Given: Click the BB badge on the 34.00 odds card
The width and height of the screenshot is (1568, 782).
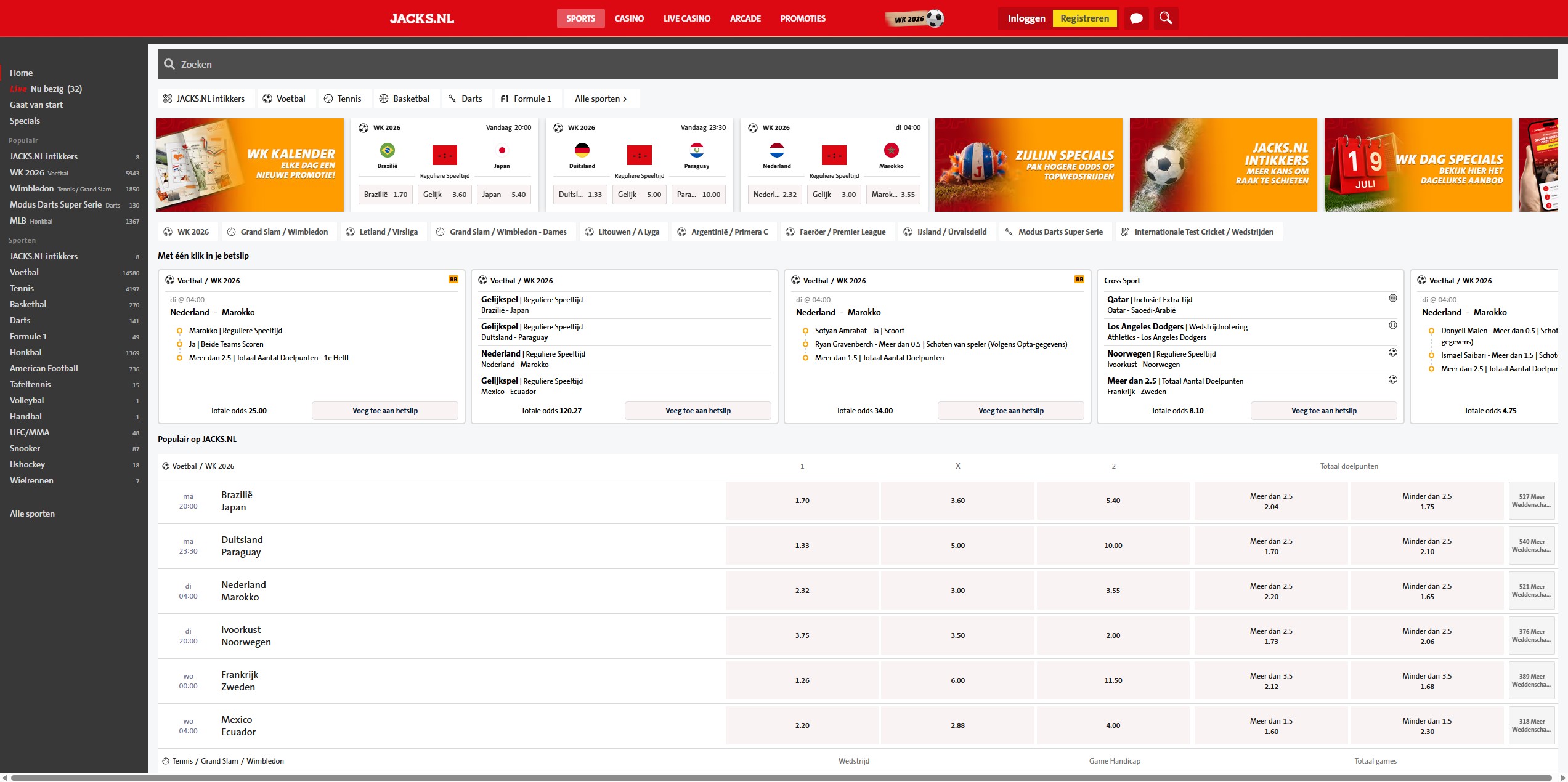Looking at the screenshot, I should [x=1079, y=280].
